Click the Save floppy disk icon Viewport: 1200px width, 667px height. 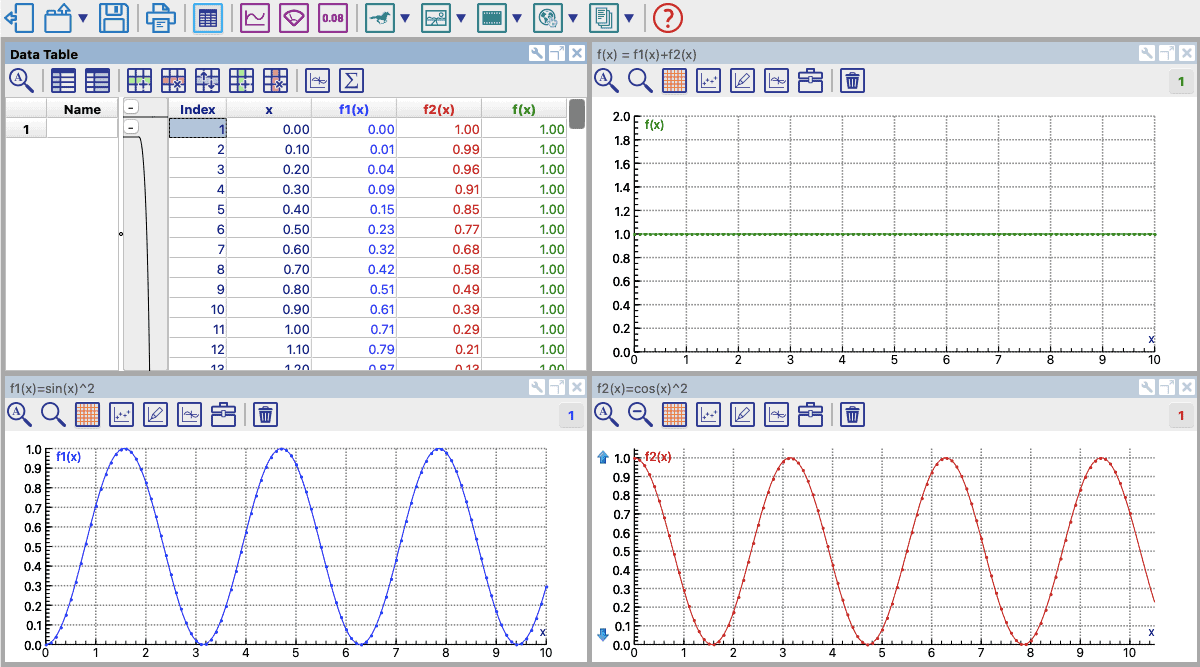click(113, 17)
